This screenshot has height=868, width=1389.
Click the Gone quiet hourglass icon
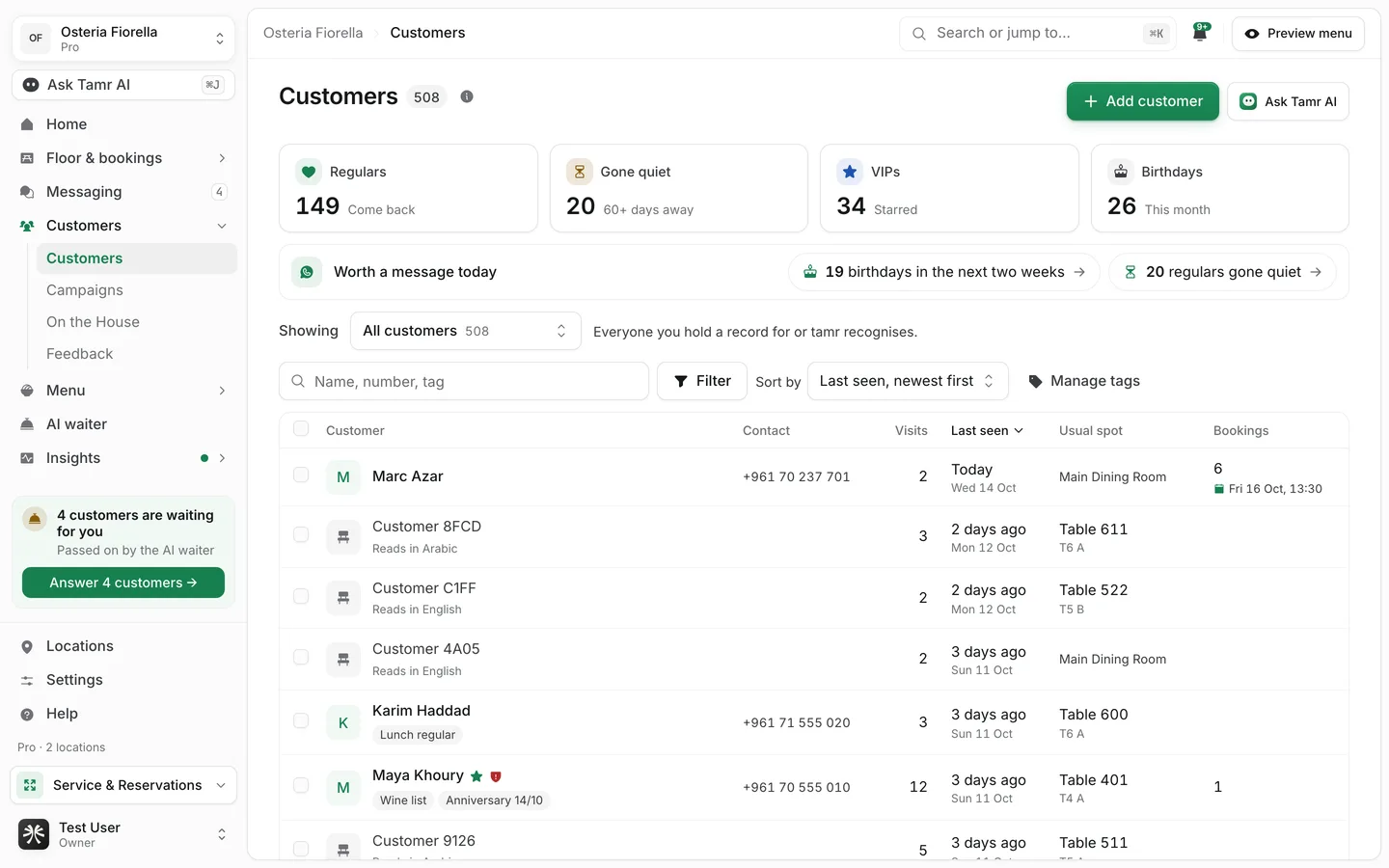coord(580,172)
